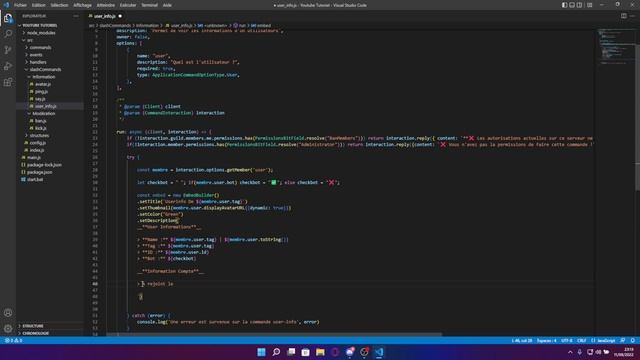Click the errors and warnings status indicator
The image size is (640, 360).
pos(13,340)
